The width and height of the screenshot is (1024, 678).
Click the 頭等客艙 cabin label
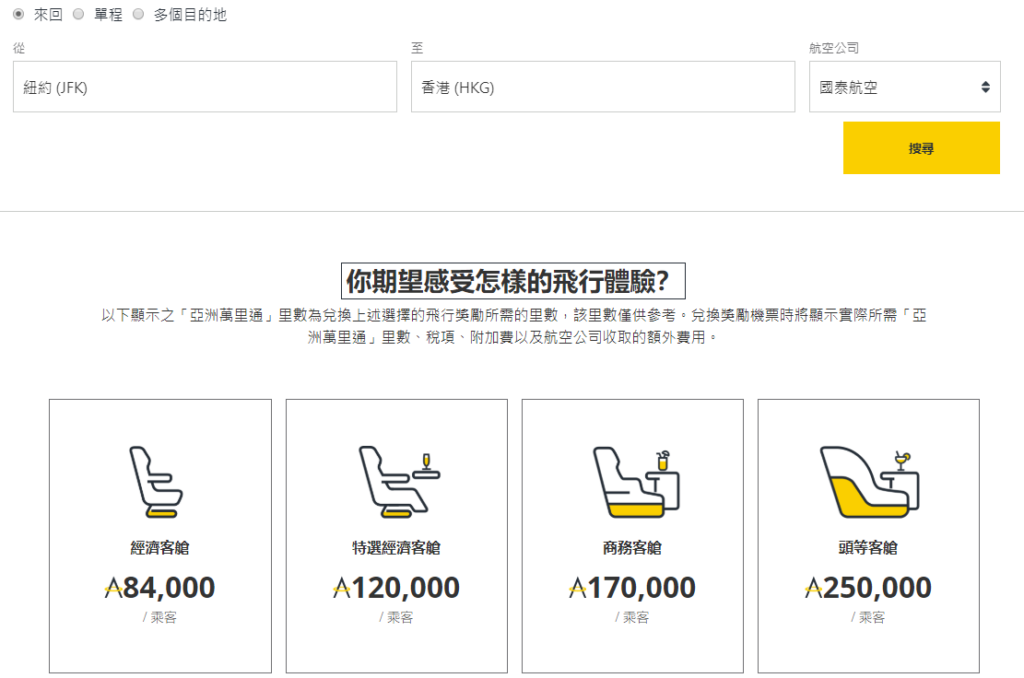tap(868, 547)
